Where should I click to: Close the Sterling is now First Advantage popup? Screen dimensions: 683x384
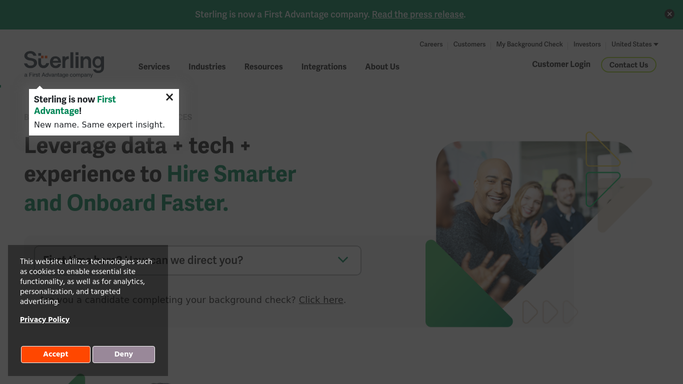click(169, 97)
